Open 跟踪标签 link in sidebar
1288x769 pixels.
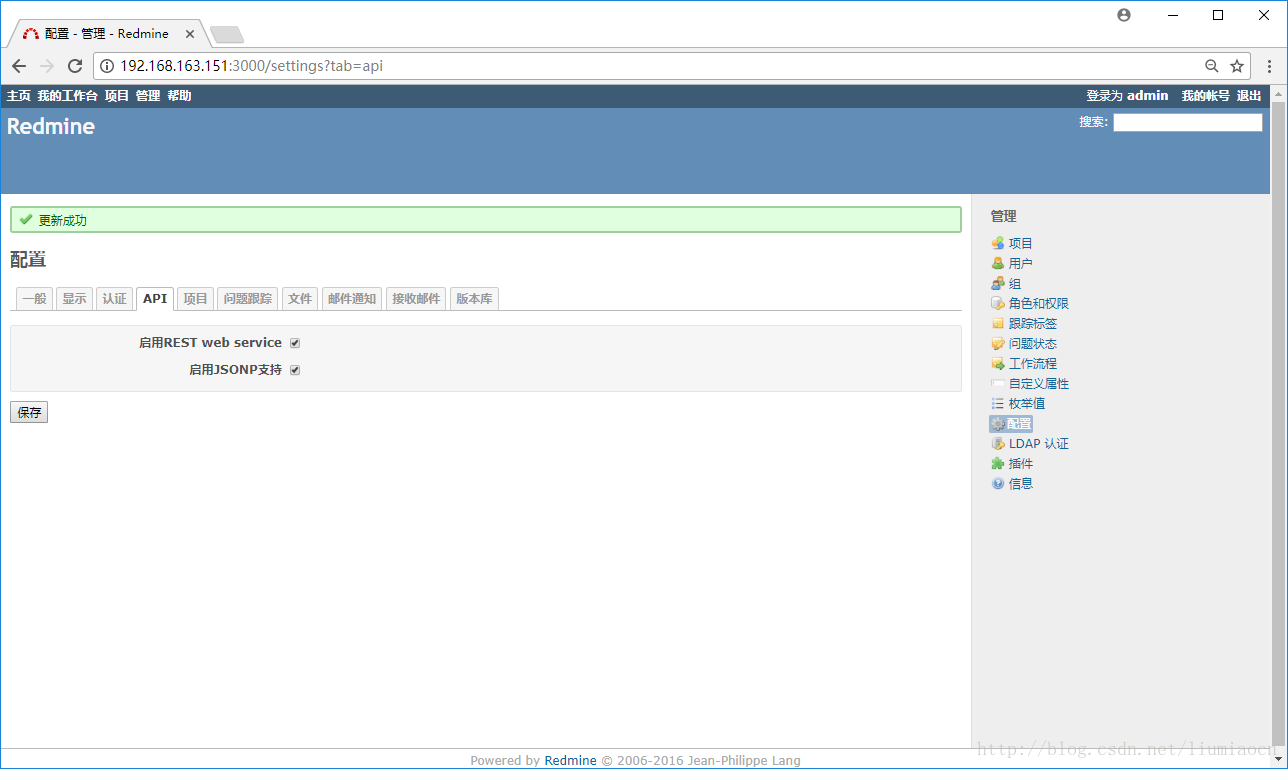click(x=1033, y=323)
